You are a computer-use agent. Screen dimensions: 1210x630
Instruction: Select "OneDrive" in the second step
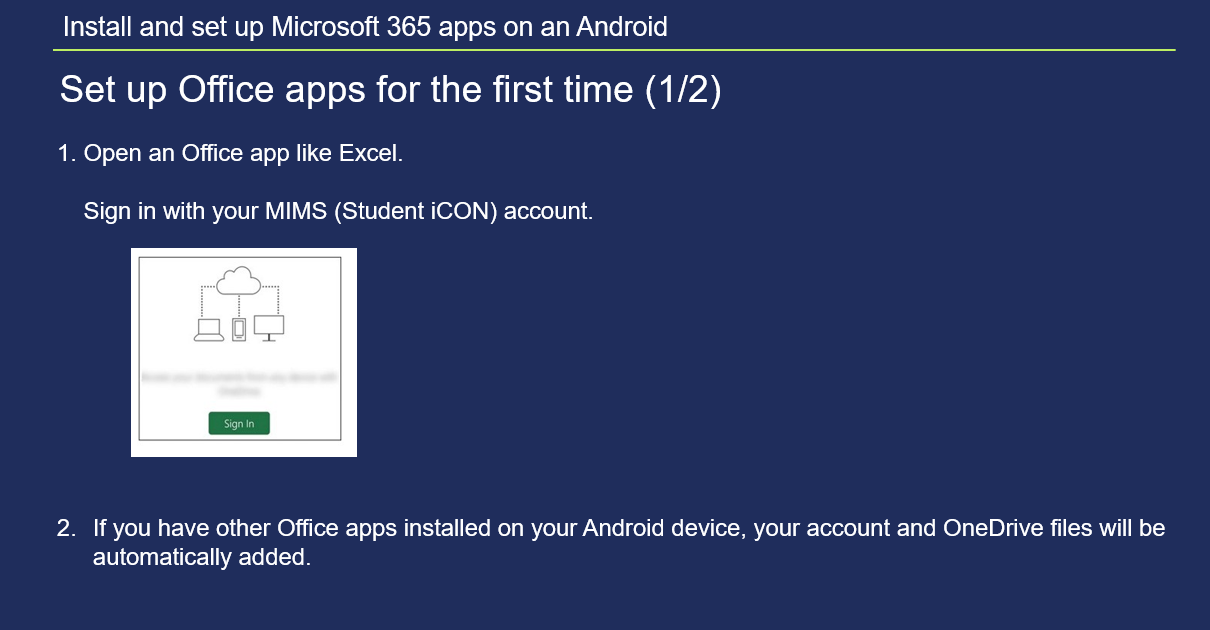click(x=991, y=528)
